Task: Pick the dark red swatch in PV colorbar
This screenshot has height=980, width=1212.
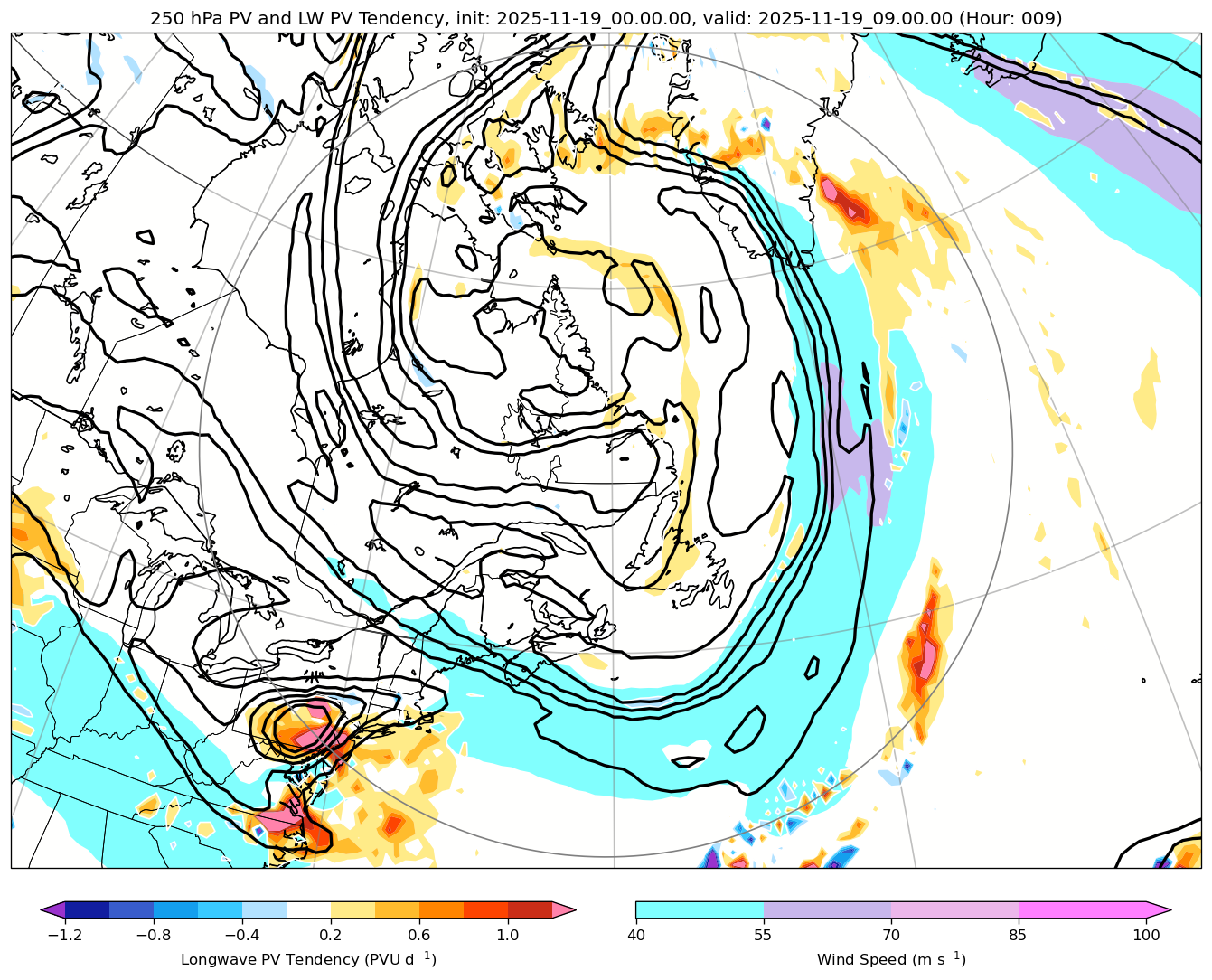Action: coord(530,909)
